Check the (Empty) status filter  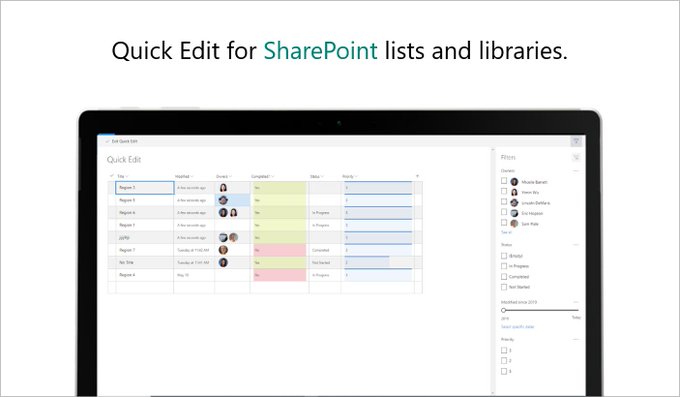tap(504, 256)
